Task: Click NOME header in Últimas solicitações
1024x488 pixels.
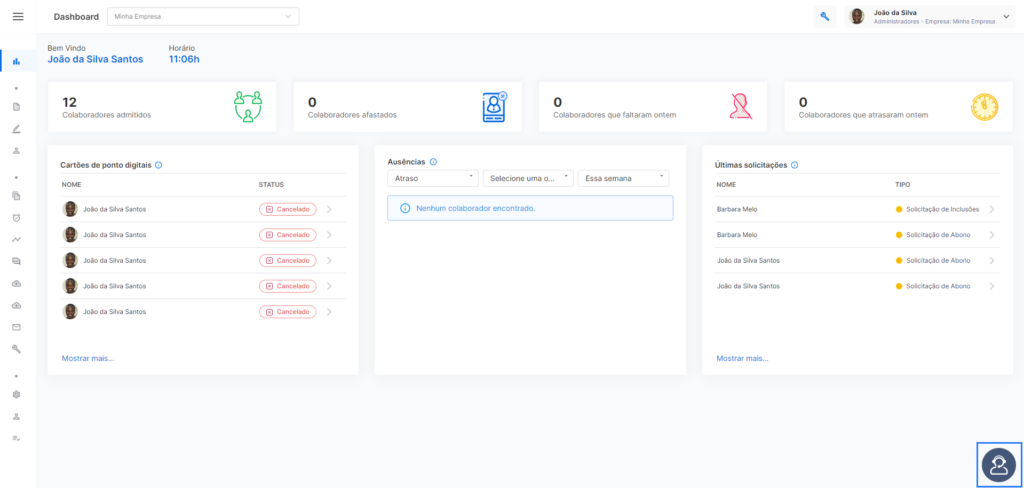Action: (x=726, y=185)
